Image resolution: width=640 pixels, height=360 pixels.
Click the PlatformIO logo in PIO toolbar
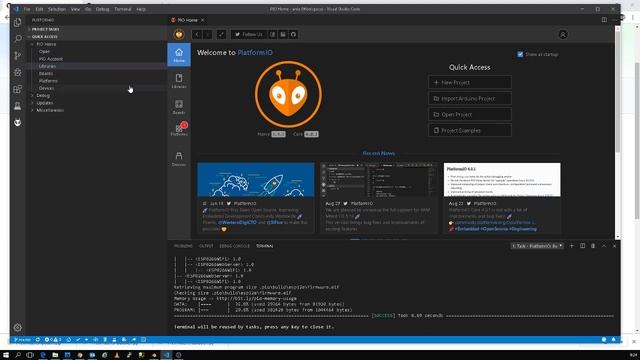coord(179,35)
